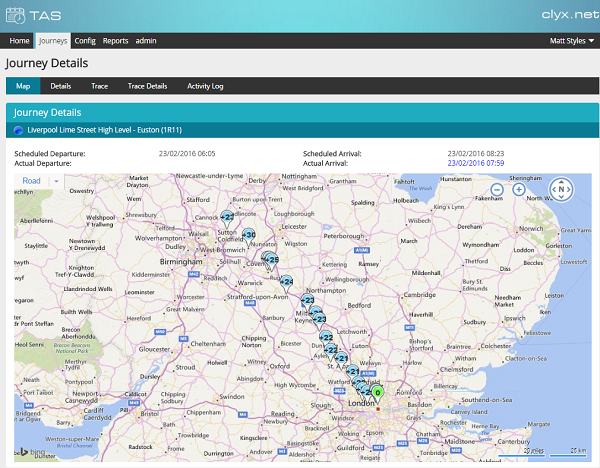Switch to the Activity Log tab
Viewport: 600px width, 468px height.
pos(205,86)
